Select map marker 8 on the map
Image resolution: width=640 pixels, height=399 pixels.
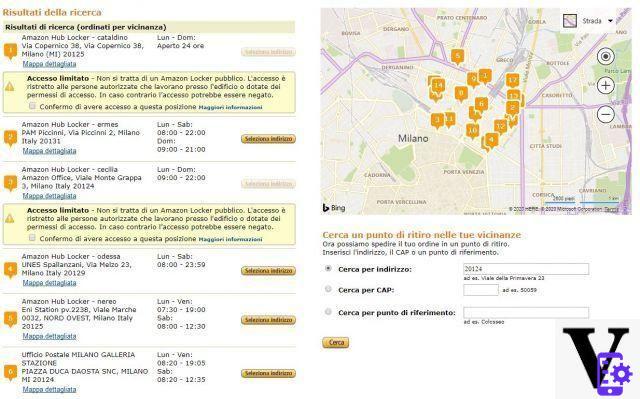click(461, 93)
